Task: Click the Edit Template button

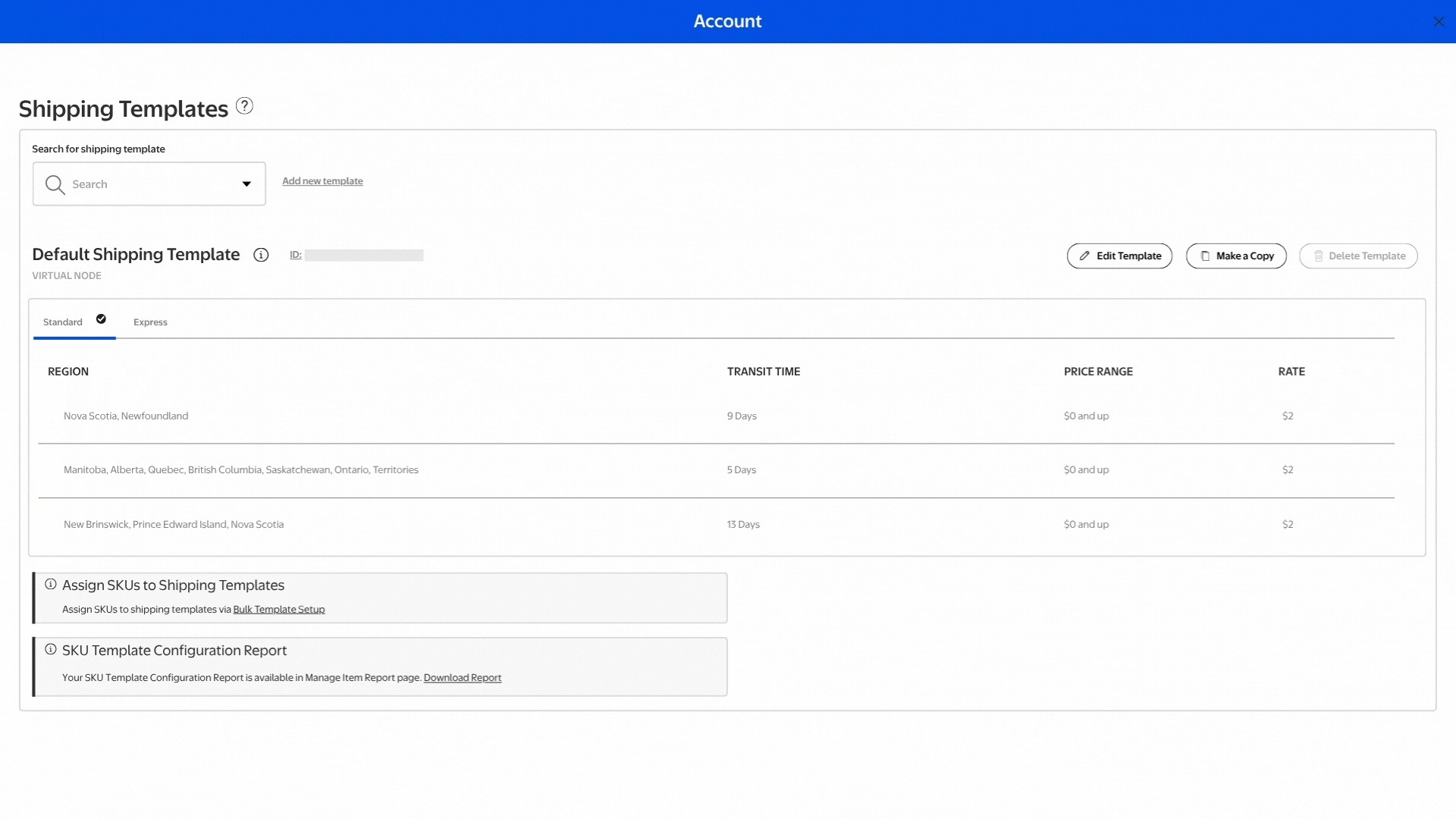Action: [1119, 256]
